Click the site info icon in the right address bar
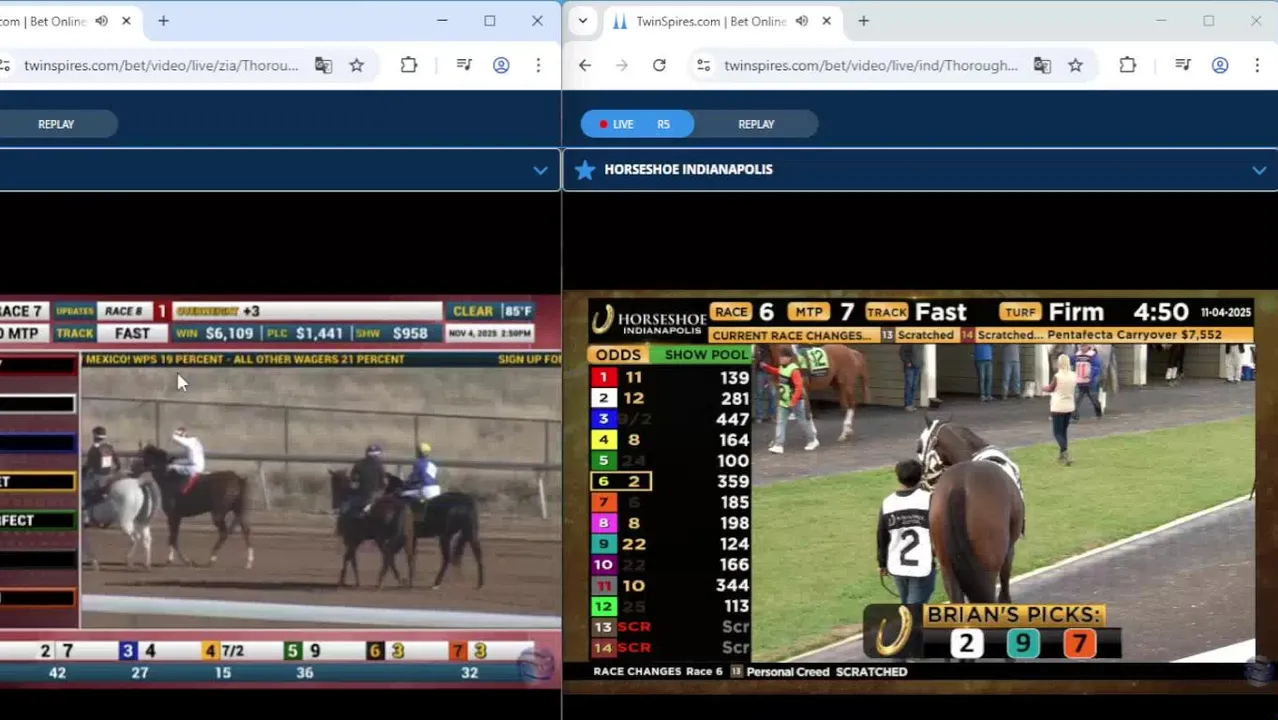The width and height of the screenshot is (1278, 720). pyautogui.click(x=704, y=65)
